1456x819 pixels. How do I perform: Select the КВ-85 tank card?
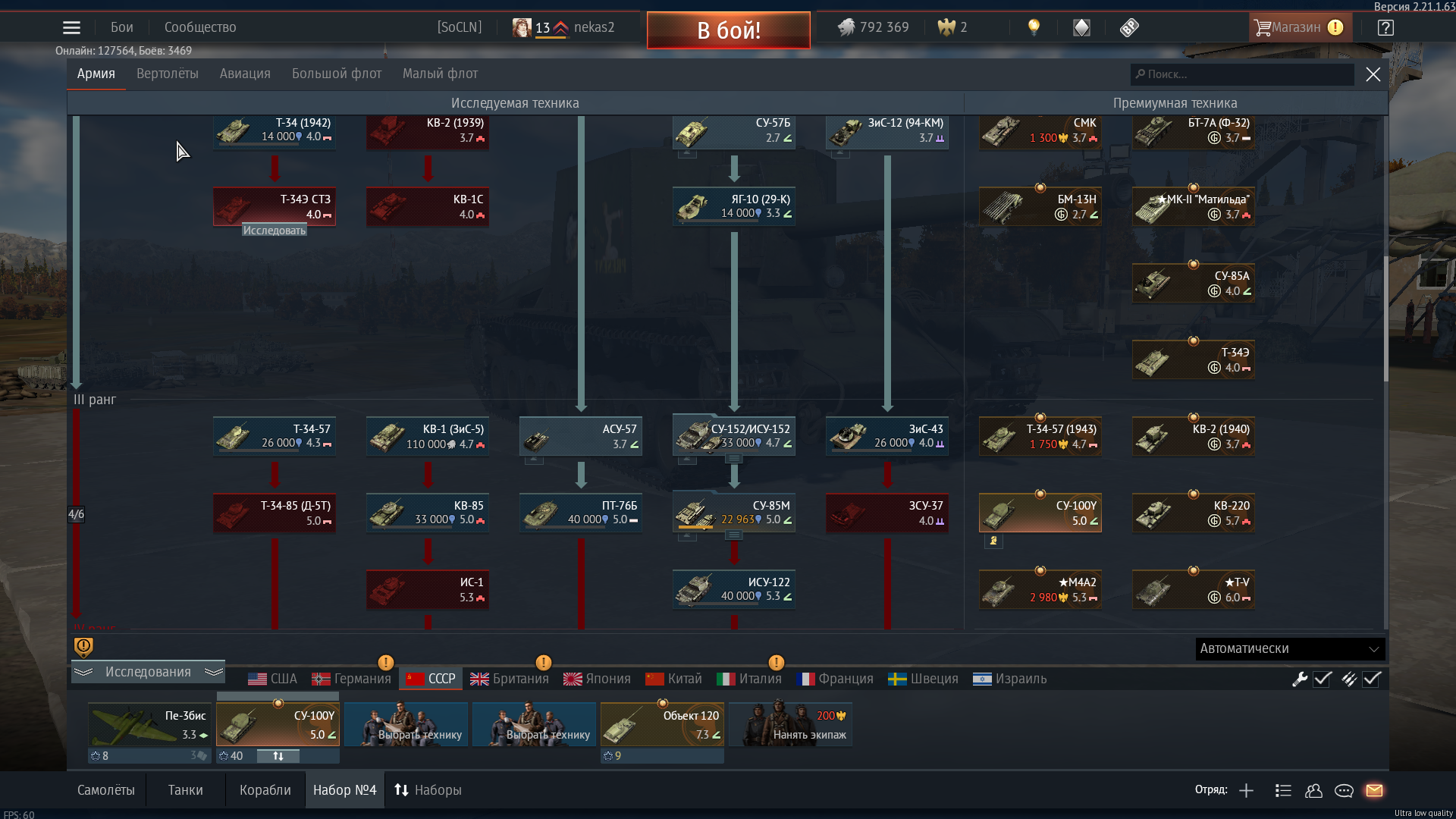coord(428,513)
